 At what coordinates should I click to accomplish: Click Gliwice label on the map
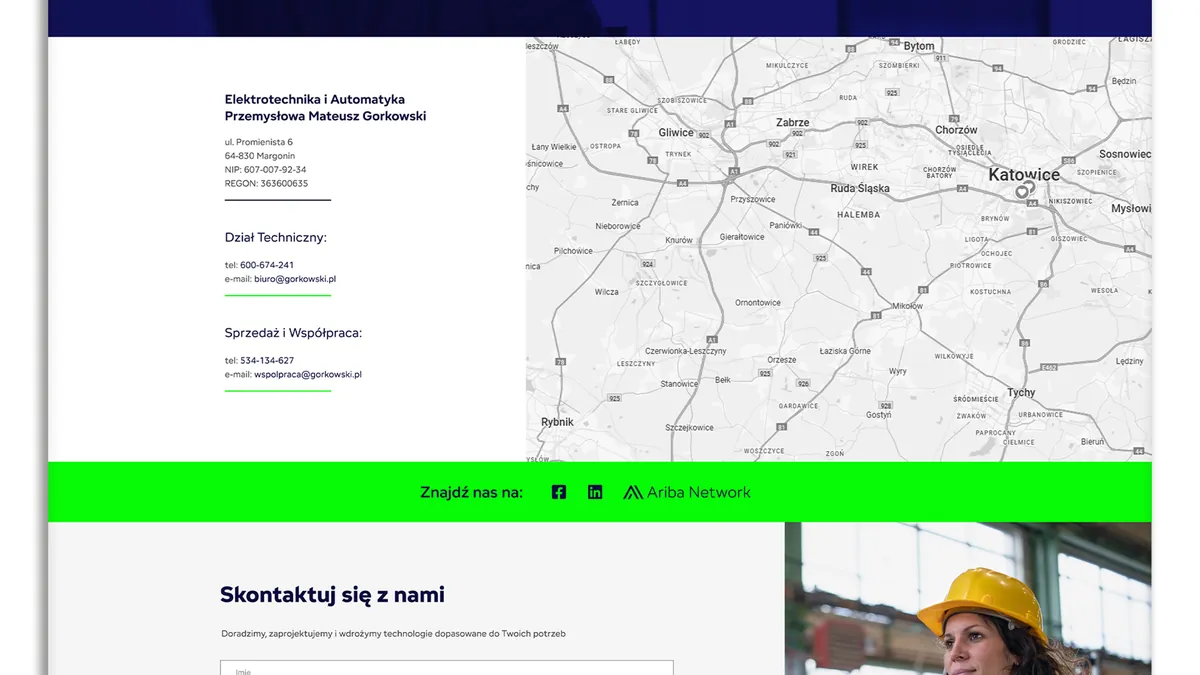point(676,132)
